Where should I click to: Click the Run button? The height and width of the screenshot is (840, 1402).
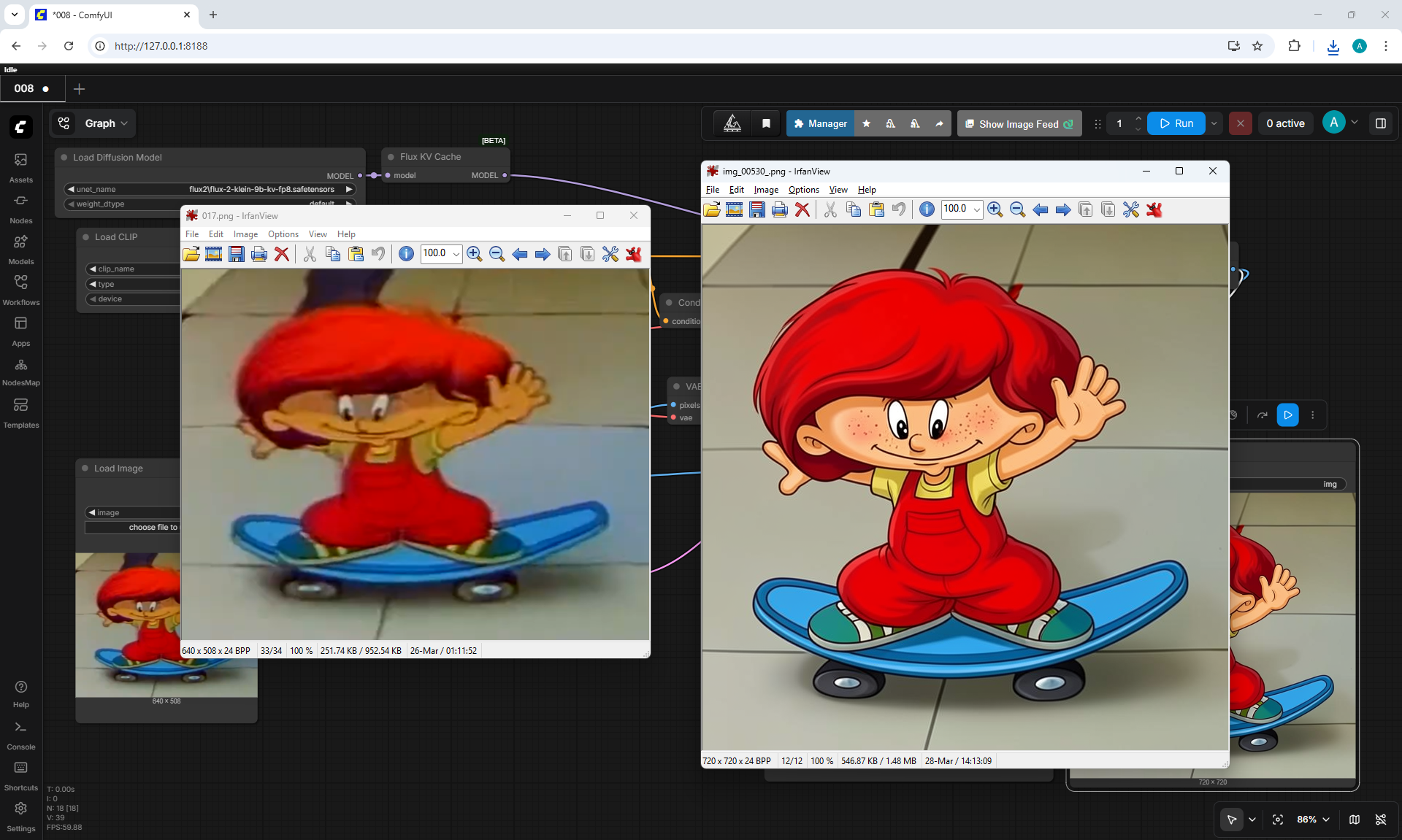(x=1176, y=123)
